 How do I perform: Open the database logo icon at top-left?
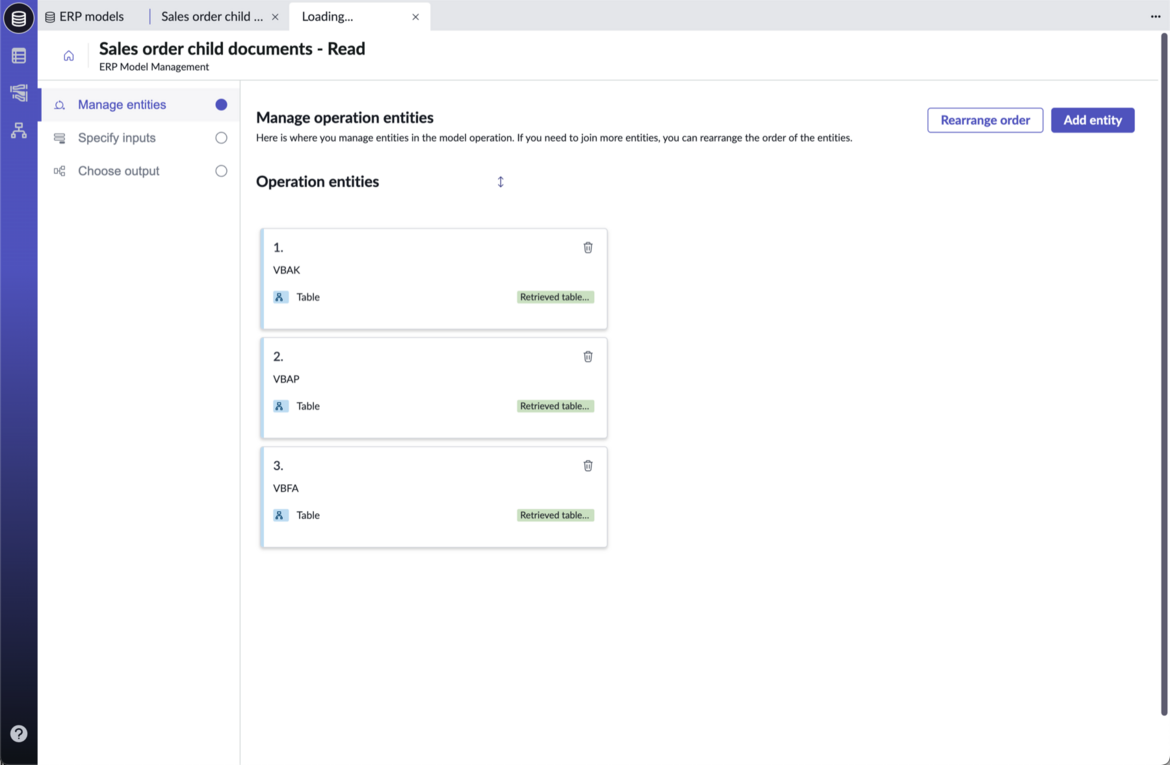click(x=19, y=18)
